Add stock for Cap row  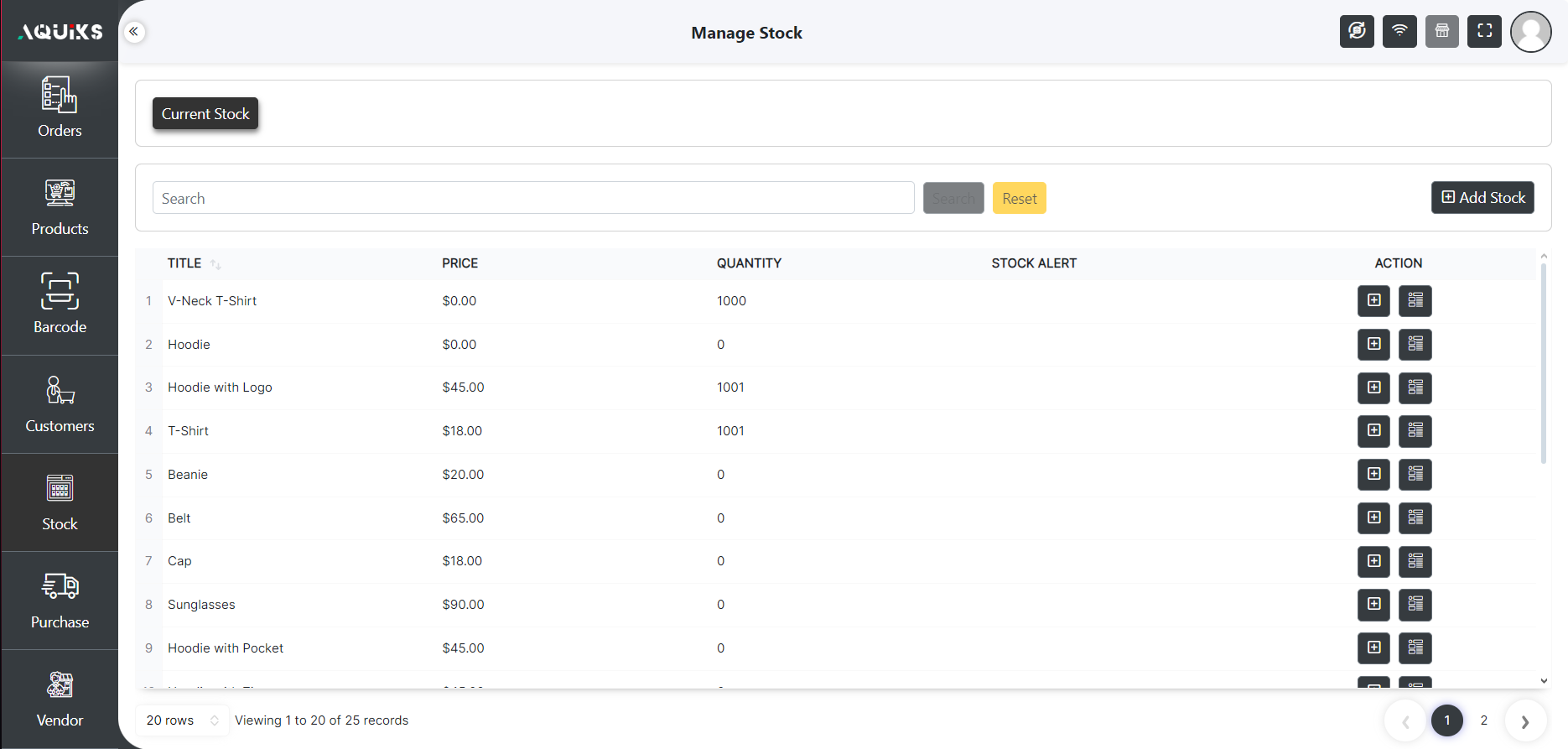(x=1373, y=561)
